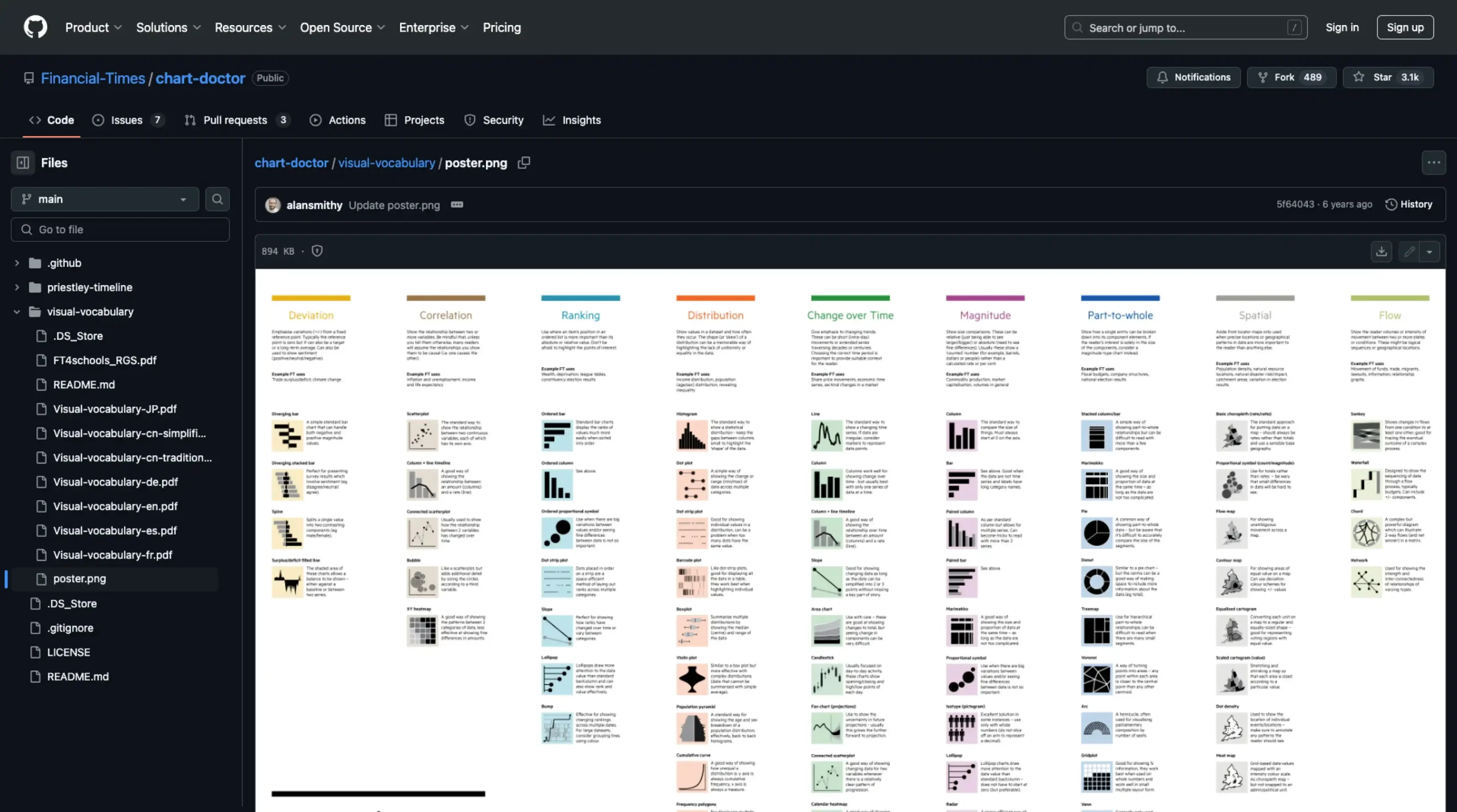Image resolution: width=1457 pixels, height=812 pixels.
Task: Switch to the Insights tab
Action: [x=572, y=120]
